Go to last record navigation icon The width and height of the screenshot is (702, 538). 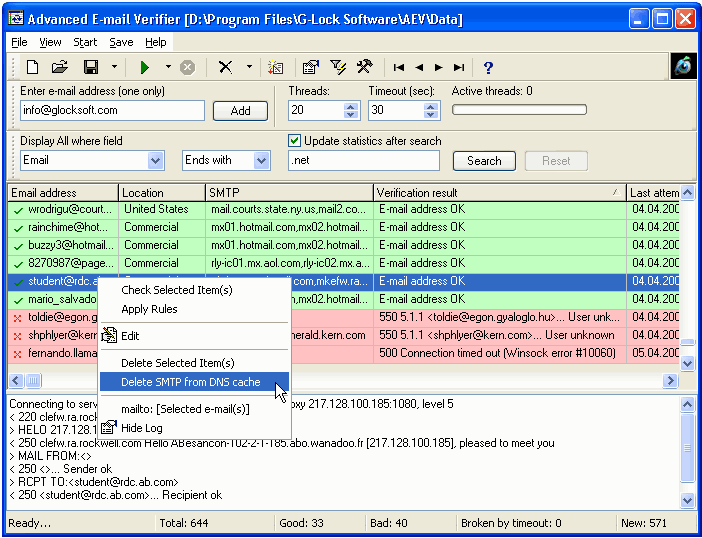pyautogui.click(x=459, y=68)
